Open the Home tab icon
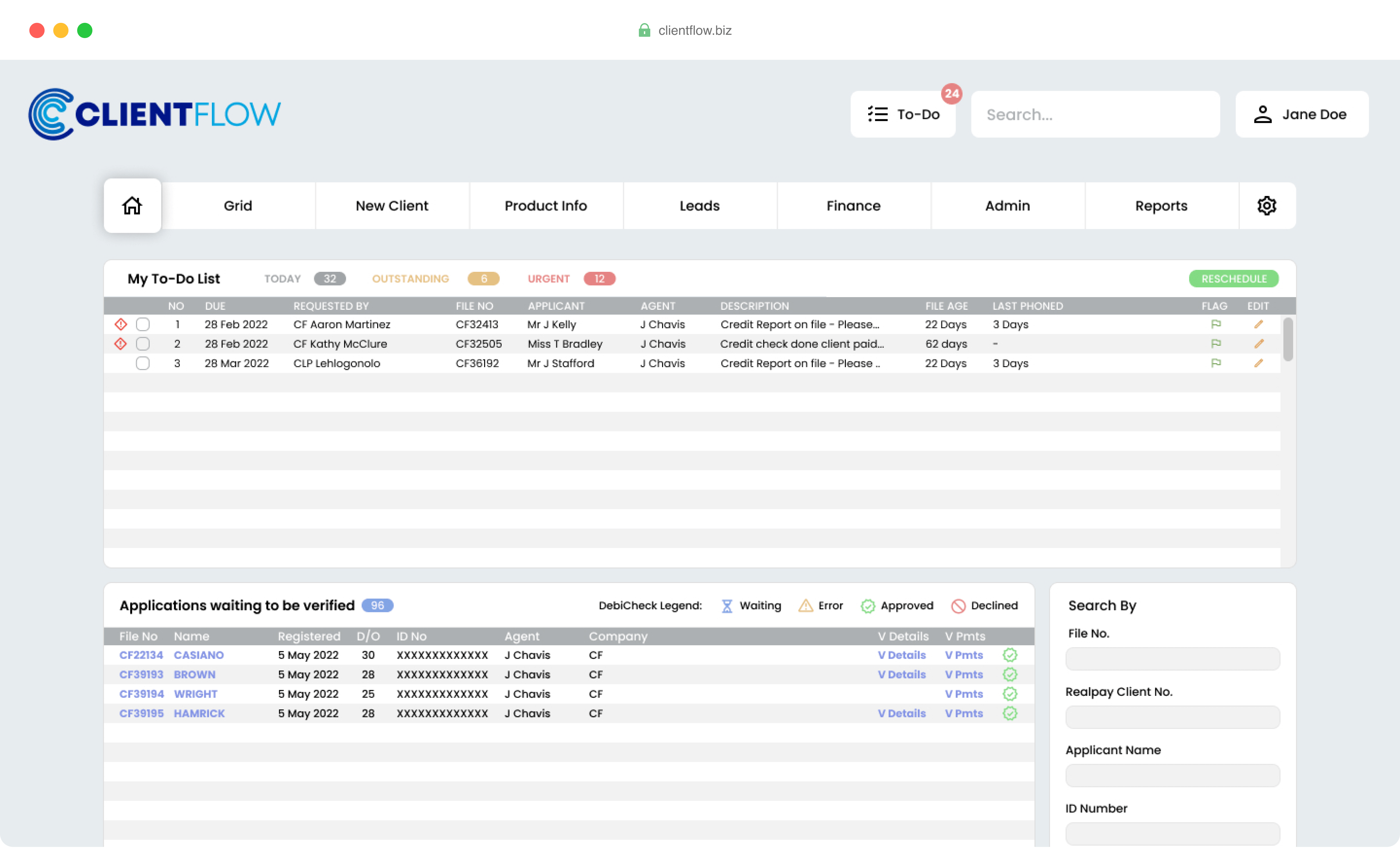Screen dimensions: 1400x848 click(132, 205)
